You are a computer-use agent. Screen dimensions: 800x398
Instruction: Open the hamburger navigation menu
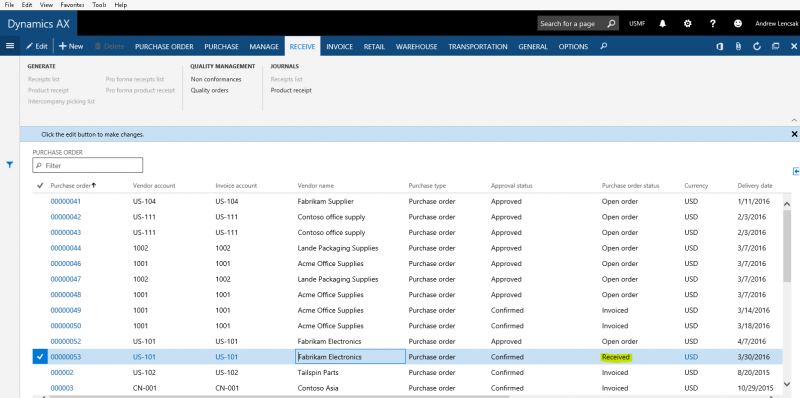(10, 46)
